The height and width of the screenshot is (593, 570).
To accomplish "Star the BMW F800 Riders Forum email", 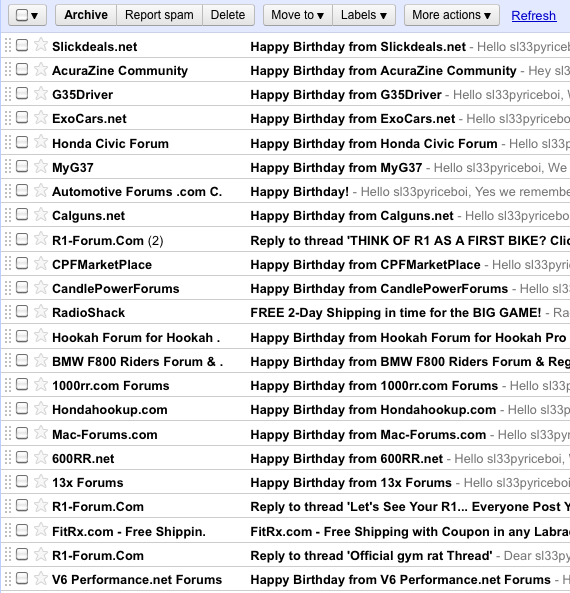I will pos(40,360).
